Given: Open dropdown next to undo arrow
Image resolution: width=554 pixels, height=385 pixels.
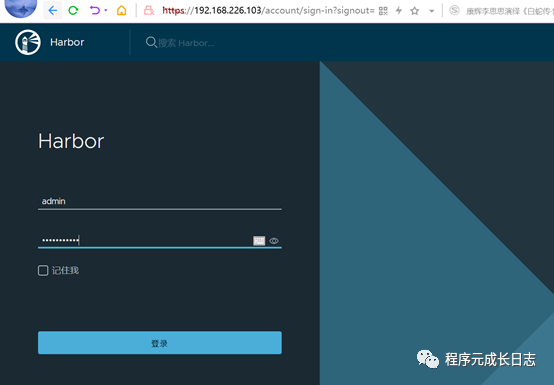Looking at the screenshot, I should click(106, 10).
